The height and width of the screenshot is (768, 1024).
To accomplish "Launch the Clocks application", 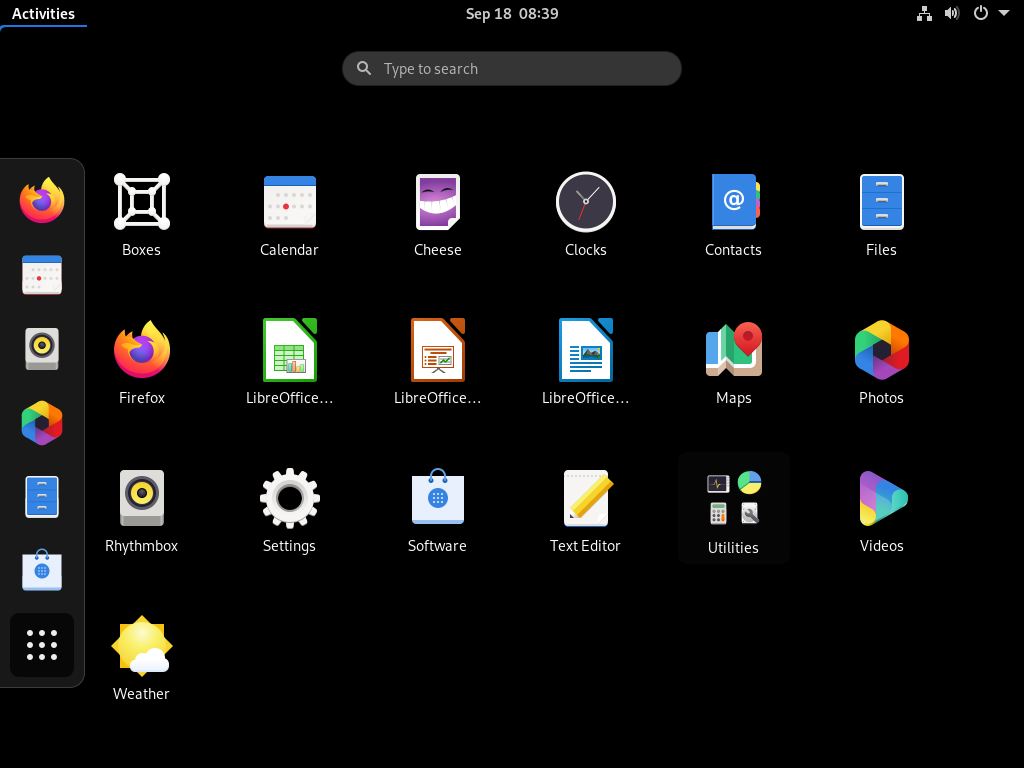I will pyautogui.click(x=586, y=214).
